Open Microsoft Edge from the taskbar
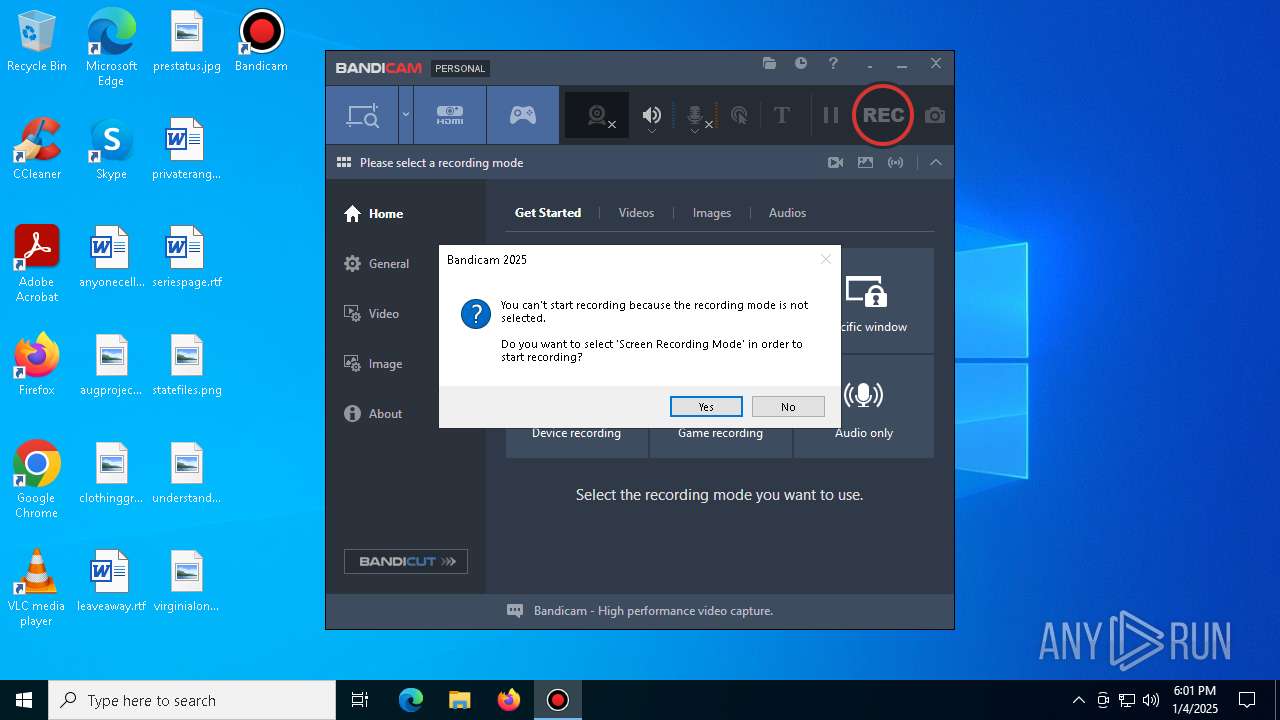The width and height of the screenshot is (1280, 720). click(411, 700)
